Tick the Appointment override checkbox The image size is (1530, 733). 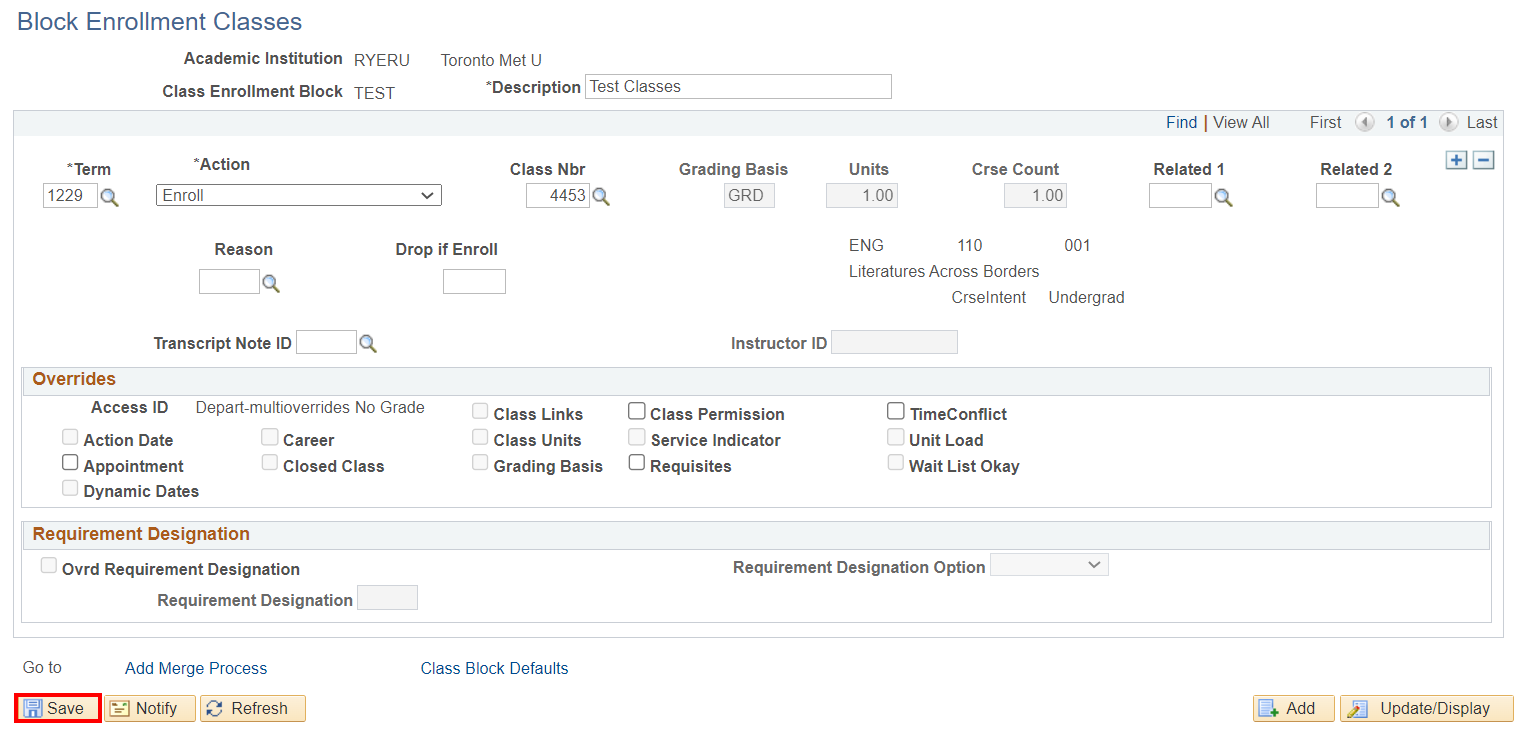coord(70,464)
